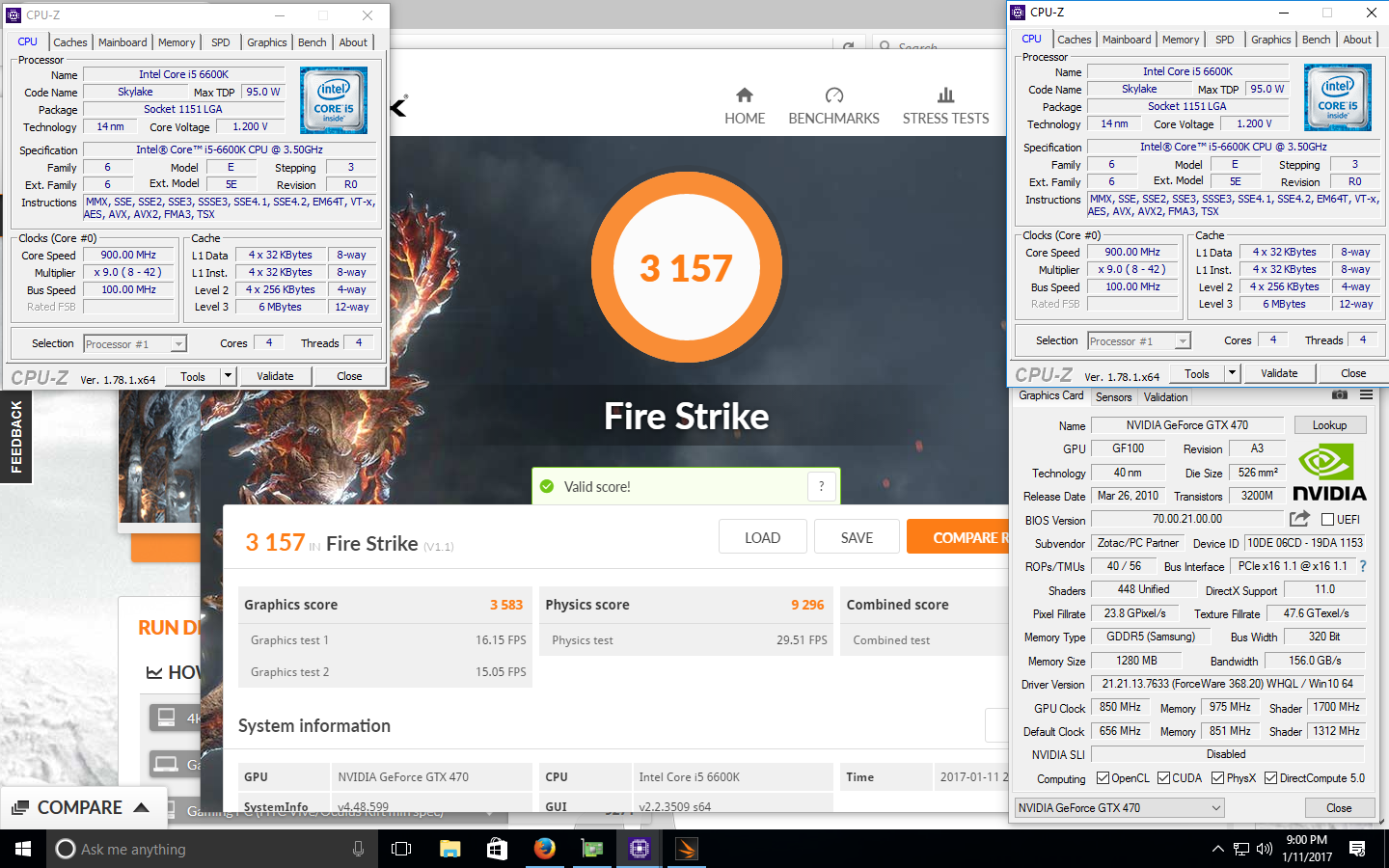Click Close button at bottom of GPU-Z
Screen dimensions: 1389x868
[x=1339, y=808]
